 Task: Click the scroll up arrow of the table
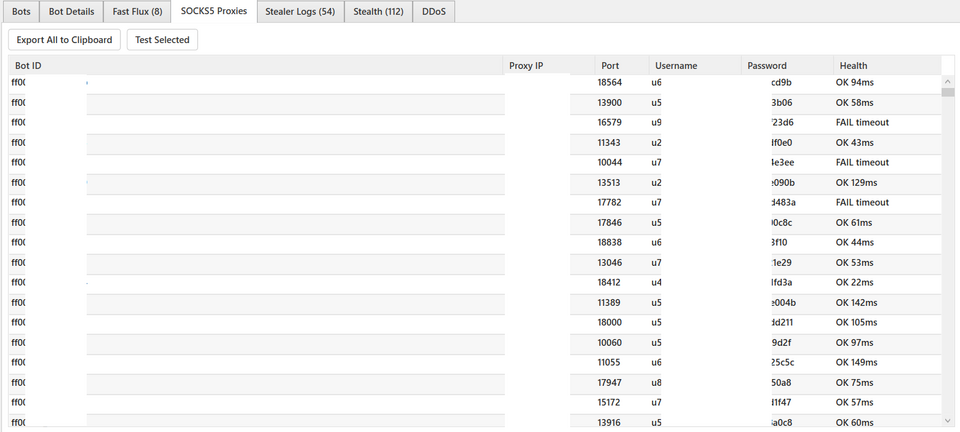coord(948,81)
